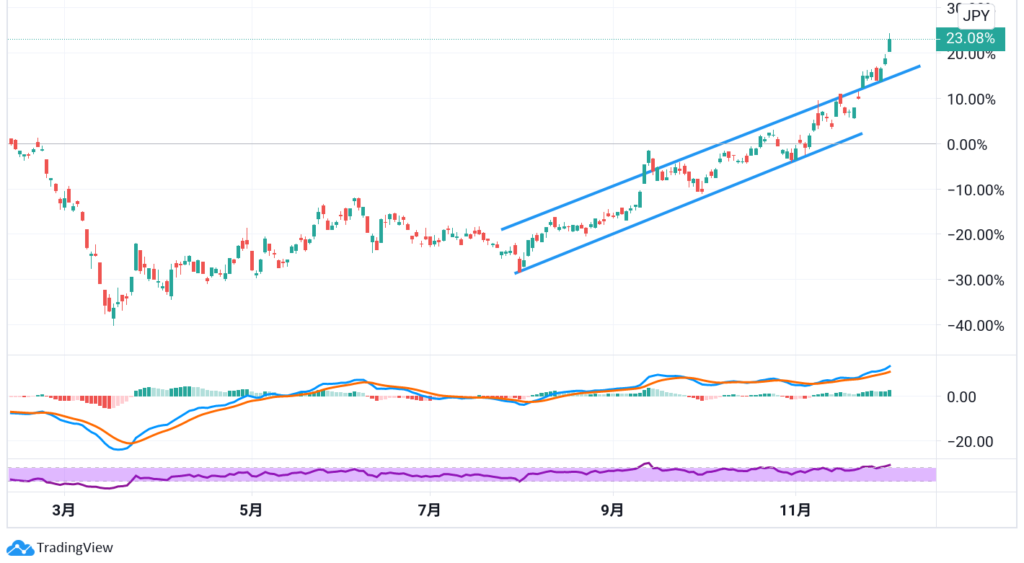
Task: Click the 7月 date marker
Action: tap(429, 511)
